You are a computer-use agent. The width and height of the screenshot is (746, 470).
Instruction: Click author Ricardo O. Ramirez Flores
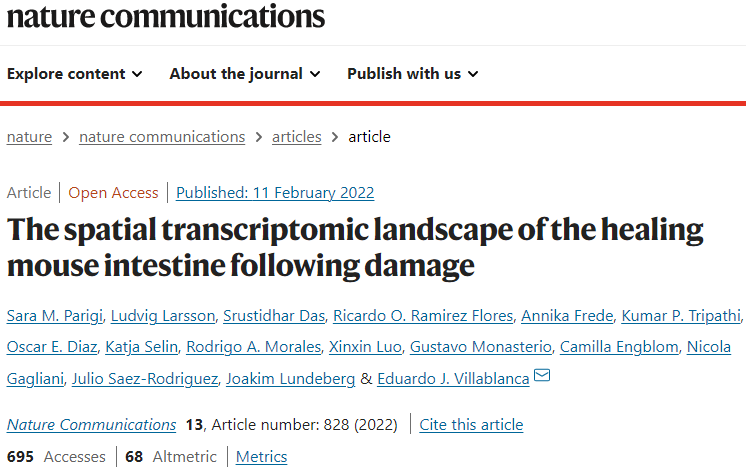423,316
